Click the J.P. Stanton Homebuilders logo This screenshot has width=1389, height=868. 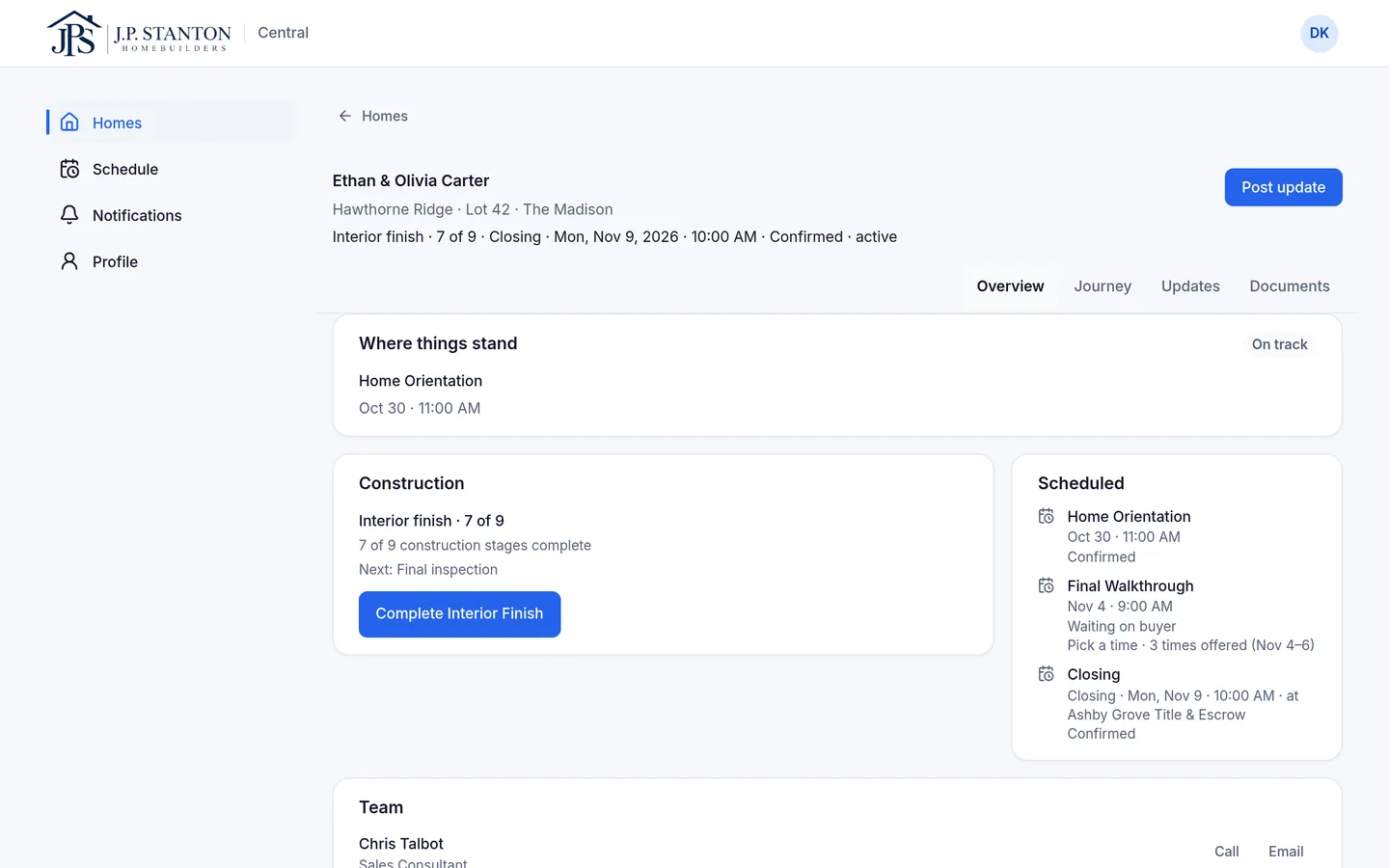(x=139, y=34)
